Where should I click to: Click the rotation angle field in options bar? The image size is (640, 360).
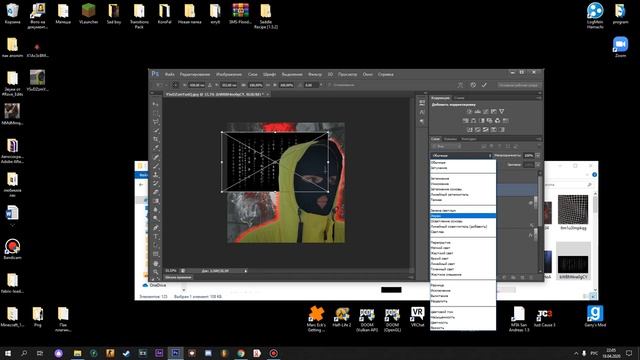(310, 85)
